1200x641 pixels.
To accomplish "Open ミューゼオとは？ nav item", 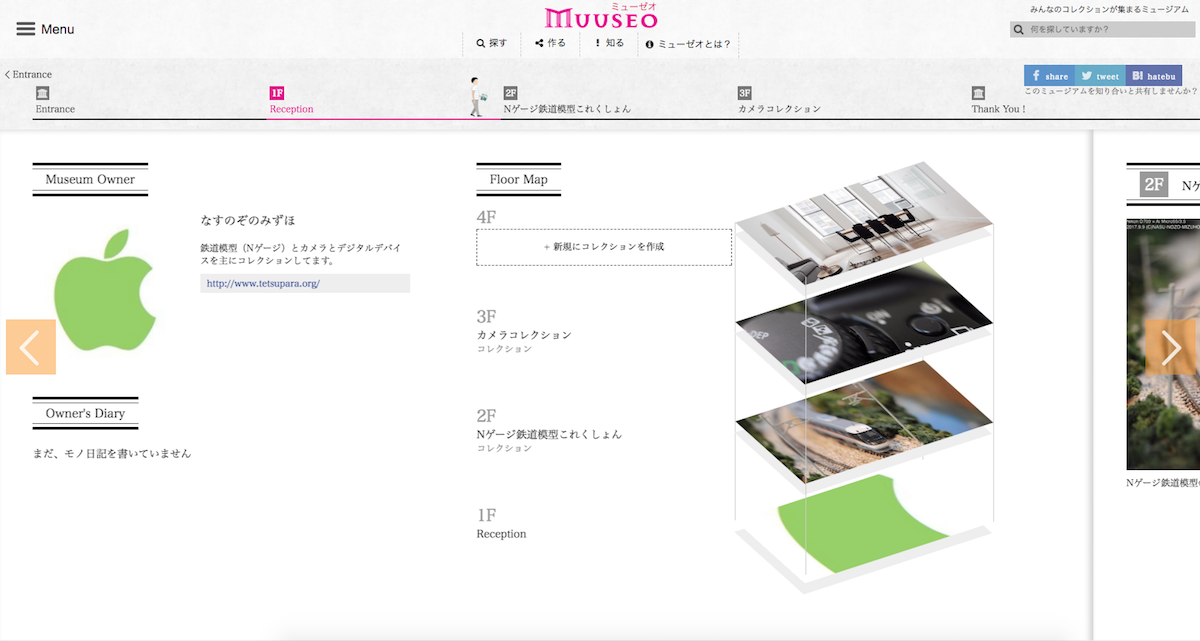I will pyautogui.click(x=688, y=44).
